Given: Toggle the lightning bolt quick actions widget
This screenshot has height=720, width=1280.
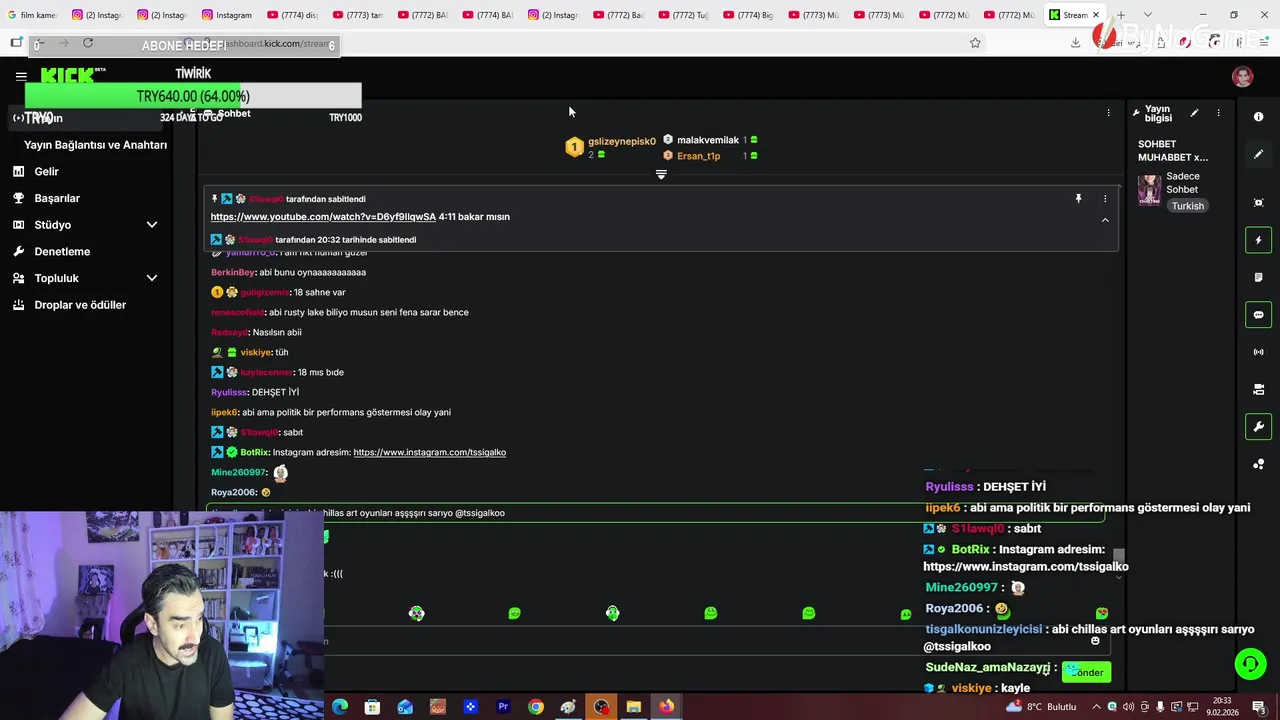Looking at the screenshot, I should pyautogui.click(x=1258, y=240).
